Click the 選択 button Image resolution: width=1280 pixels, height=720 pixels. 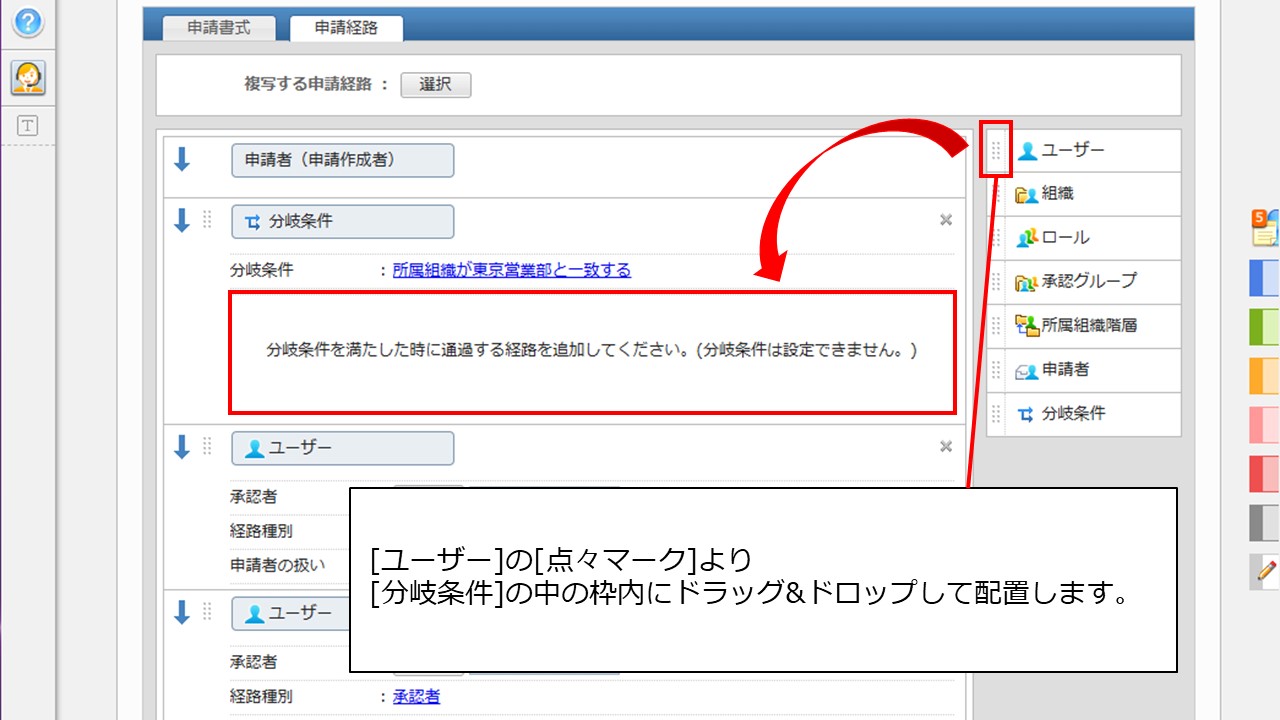[x=435, y=85]
